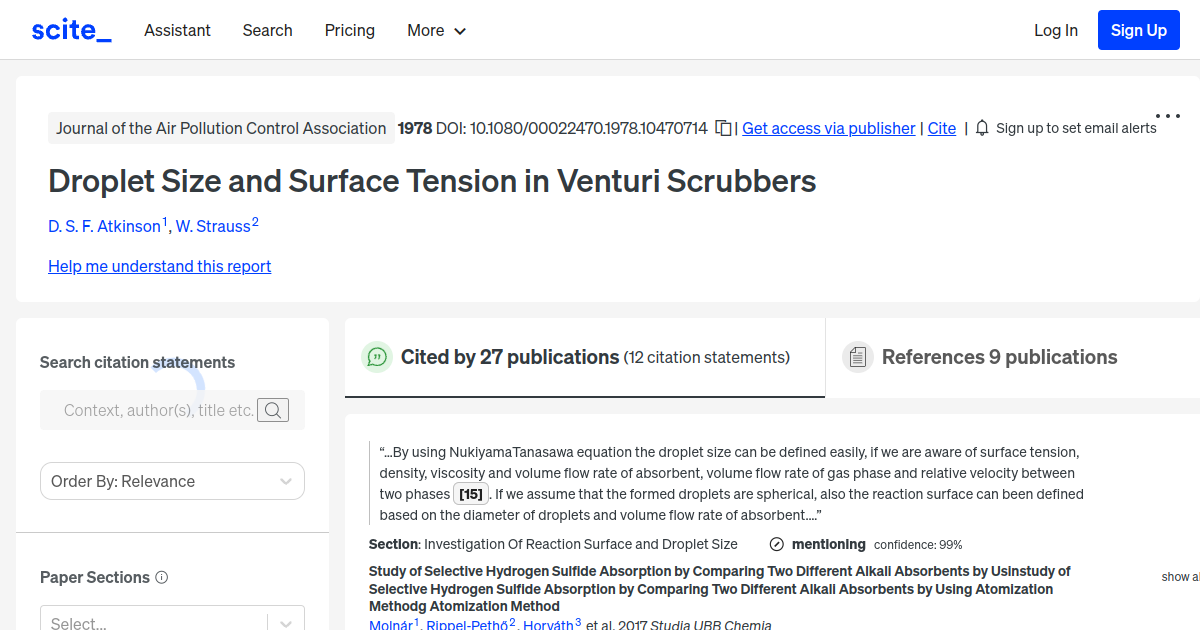The height and width of the screenshot is (630, 1200).
Task: Click Get access via publisher link
Action: pos(828,128)
